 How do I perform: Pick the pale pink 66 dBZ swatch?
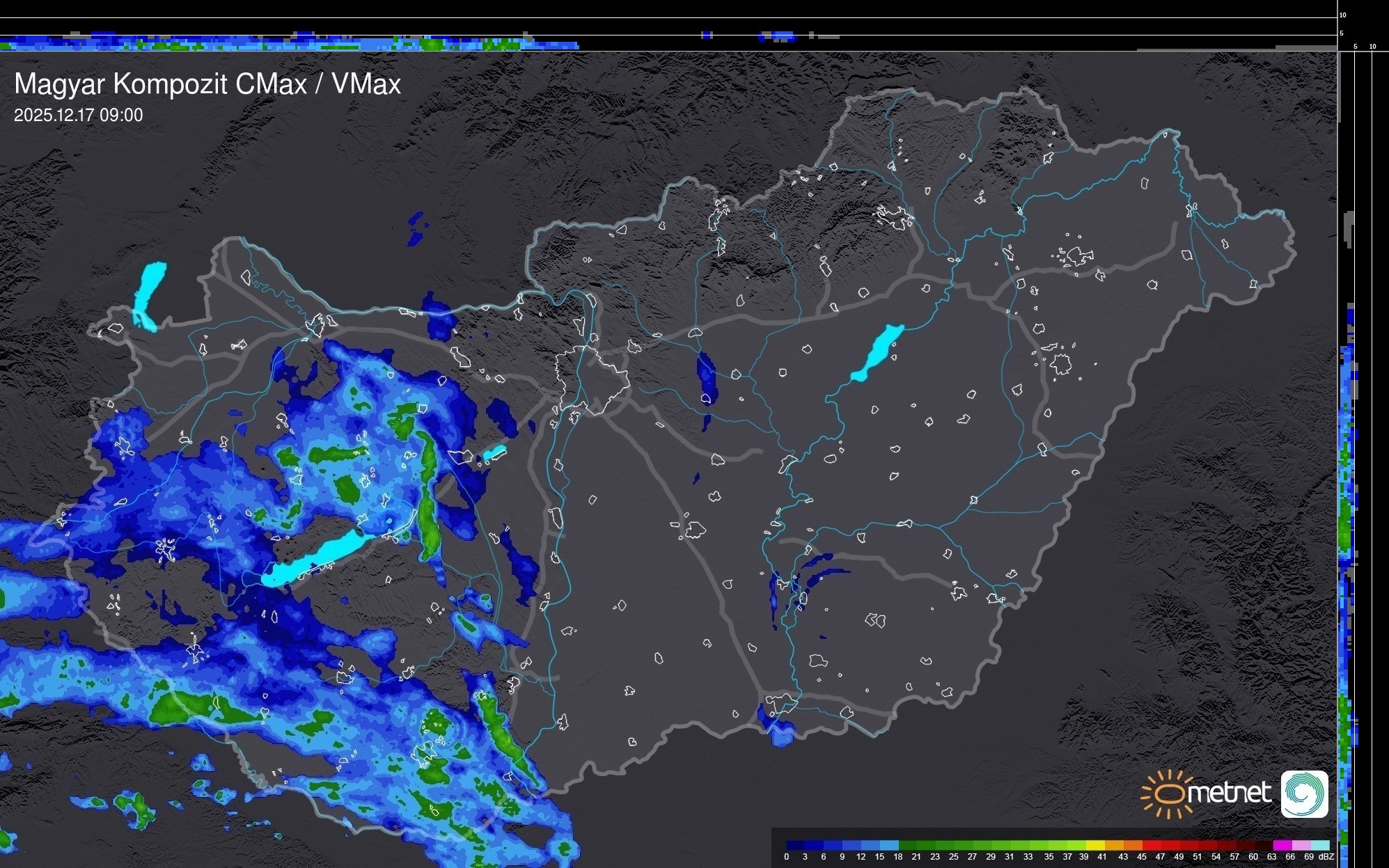(1301, 845)
